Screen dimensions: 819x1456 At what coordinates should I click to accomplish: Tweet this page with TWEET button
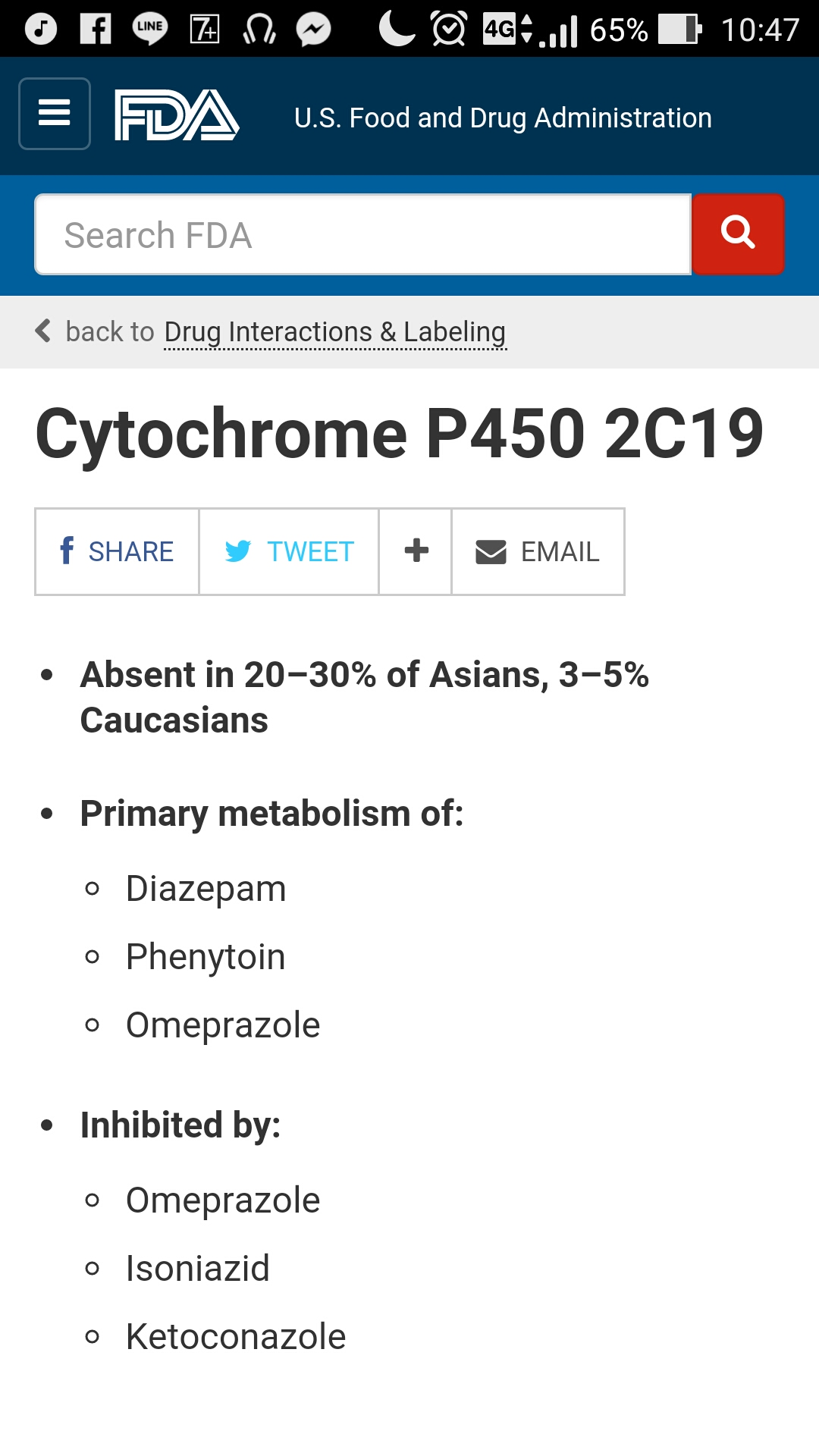point(289,551)
